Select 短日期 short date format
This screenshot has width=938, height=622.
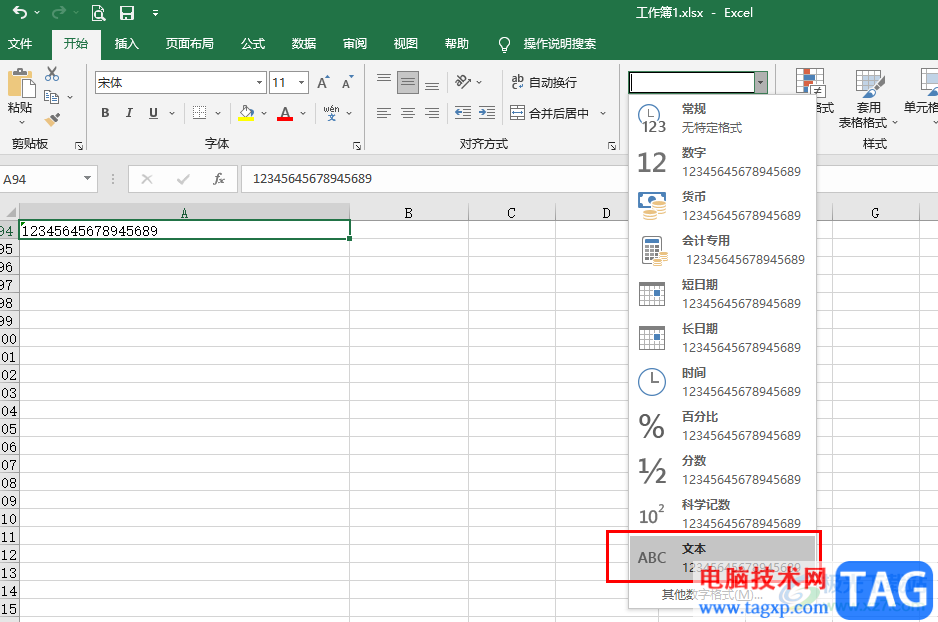click(722, 294)
